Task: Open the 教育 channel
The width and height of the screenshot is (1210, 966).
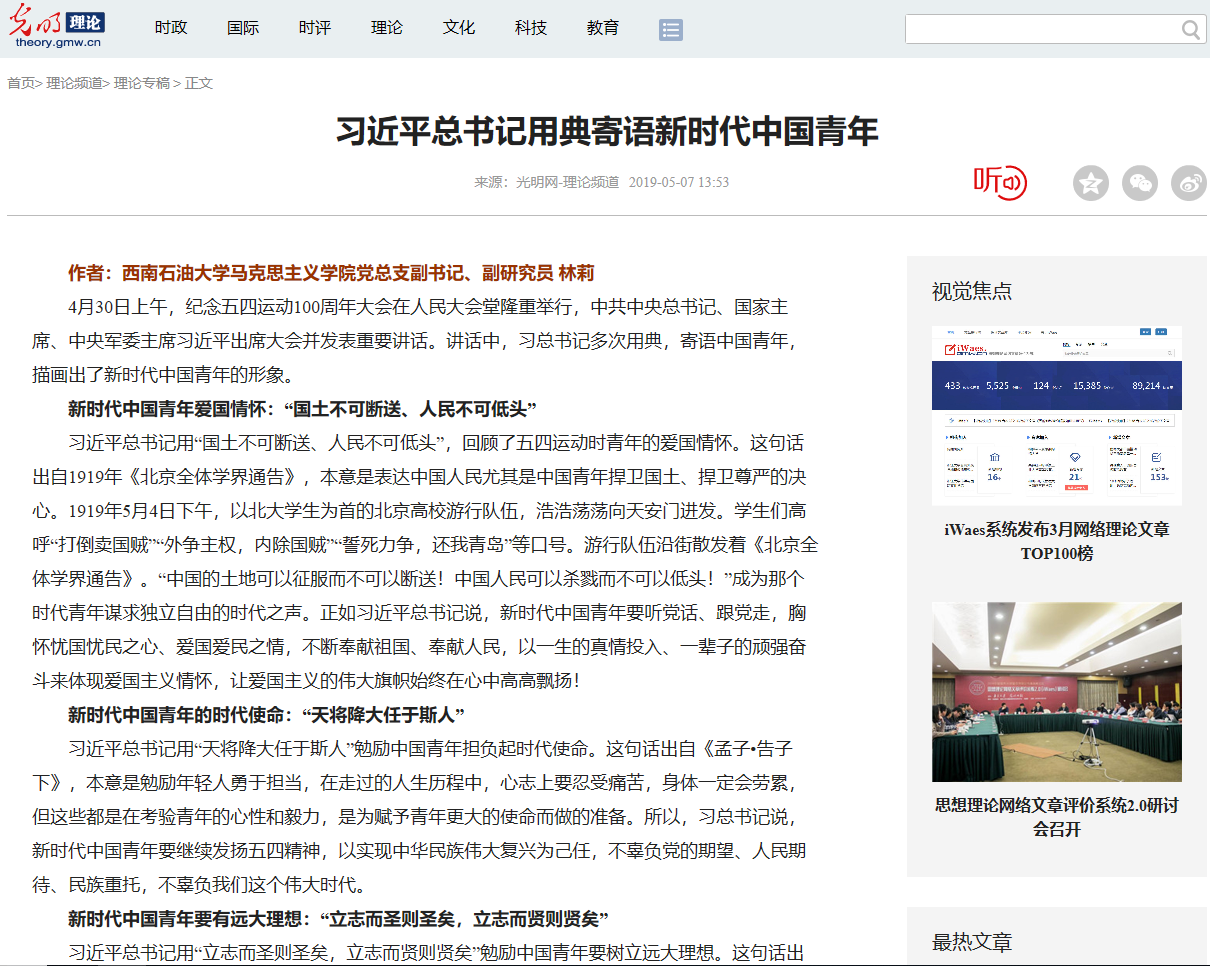Action: (603, 28)
